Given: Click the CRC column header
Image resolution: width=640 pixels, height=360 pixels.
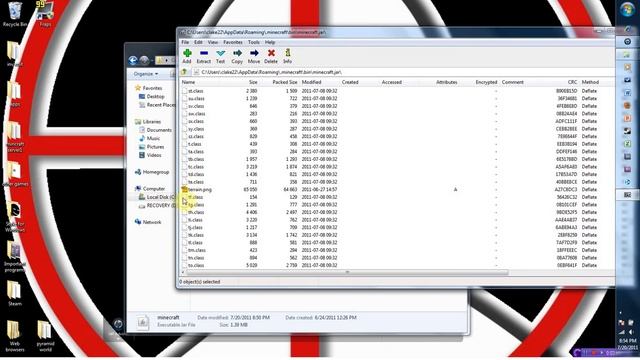Looking at the screenshot, I should click(x=572, y=82).
